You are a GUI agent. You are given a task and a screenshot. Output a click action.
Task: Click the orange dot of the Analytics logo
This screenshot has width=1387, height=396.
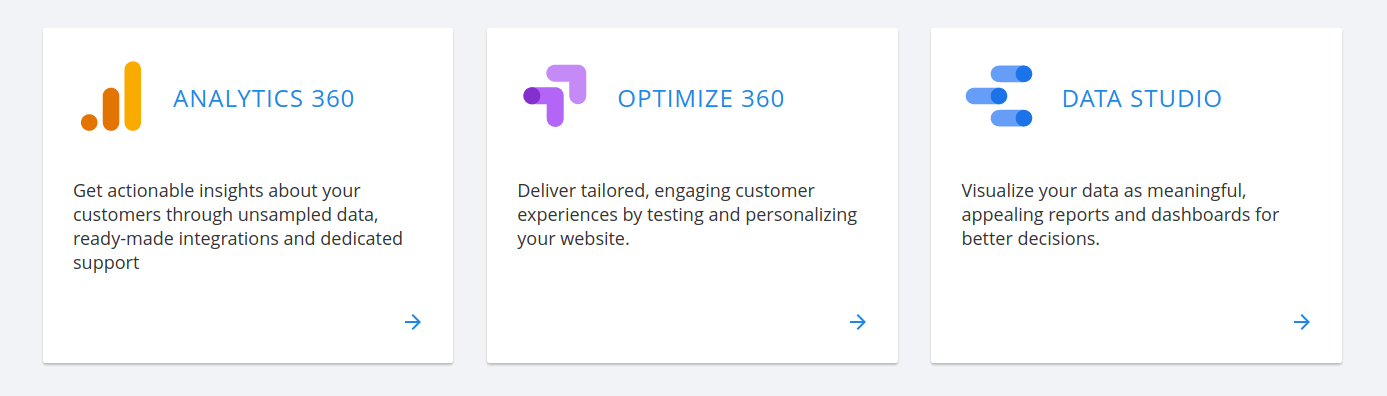pyautogui.click(x=89, y=123)
